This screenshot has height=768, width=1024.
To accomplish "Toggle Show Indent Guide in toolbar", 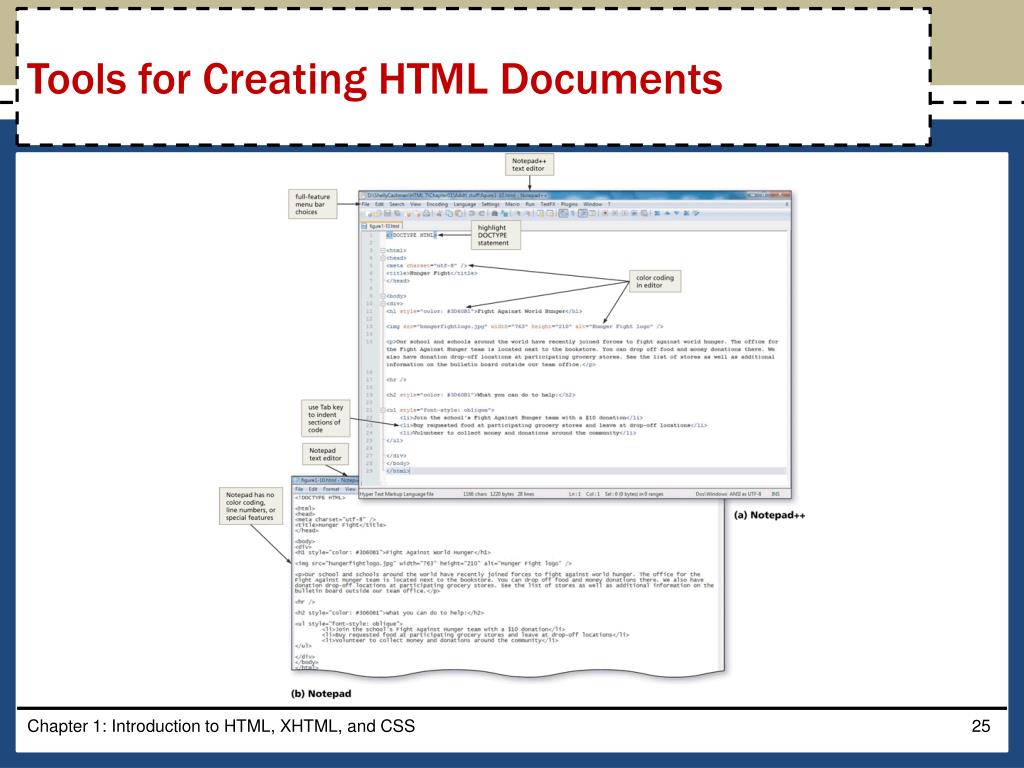I will pos(583,213).
